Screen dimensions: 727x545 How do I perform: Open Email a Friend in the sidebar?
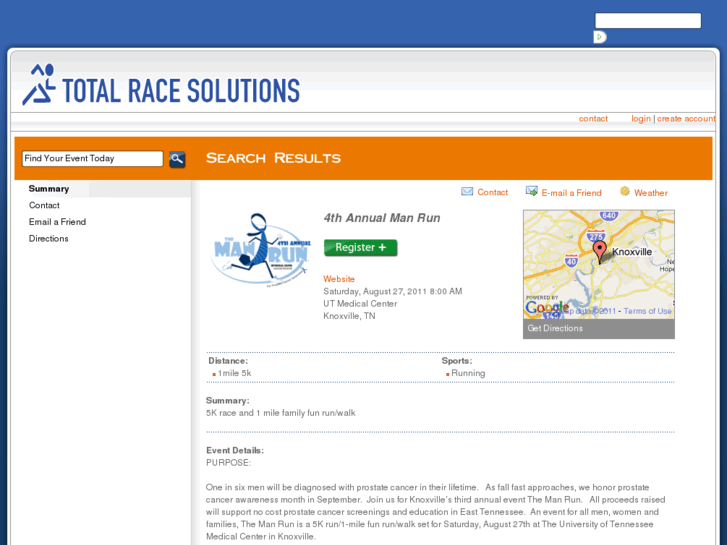pos(57,222)
